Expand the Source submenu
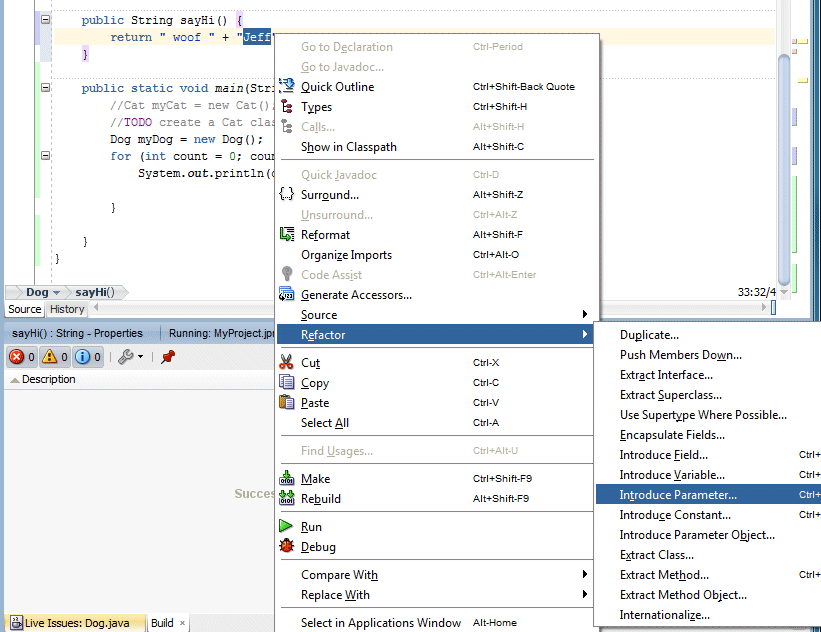Image resolution: width=821 pixels, height=632 pixels. [x=435, y=315]
